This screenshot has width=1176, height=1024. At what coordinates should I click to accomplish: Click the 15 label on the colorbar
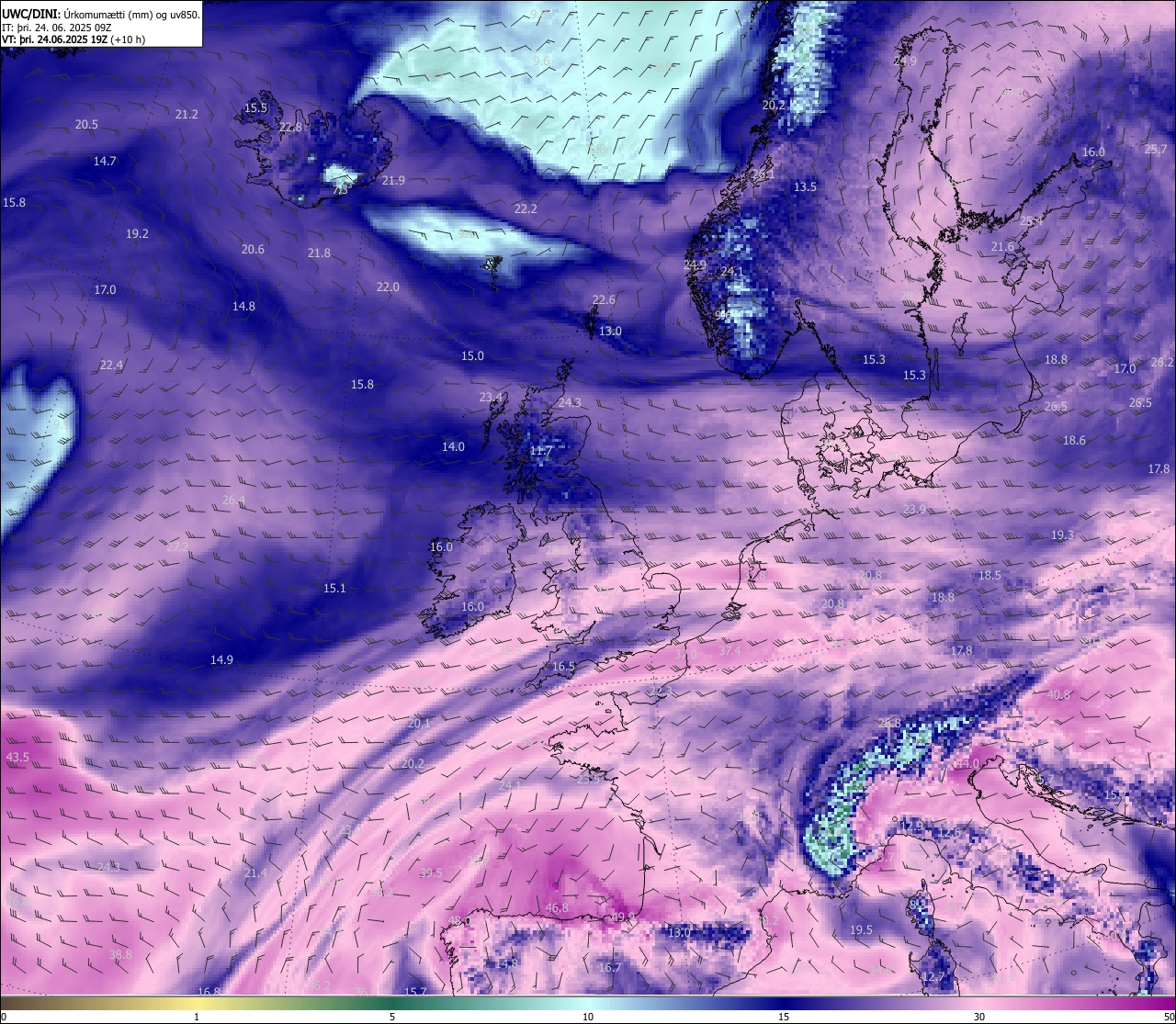[x=784, y=1017]
